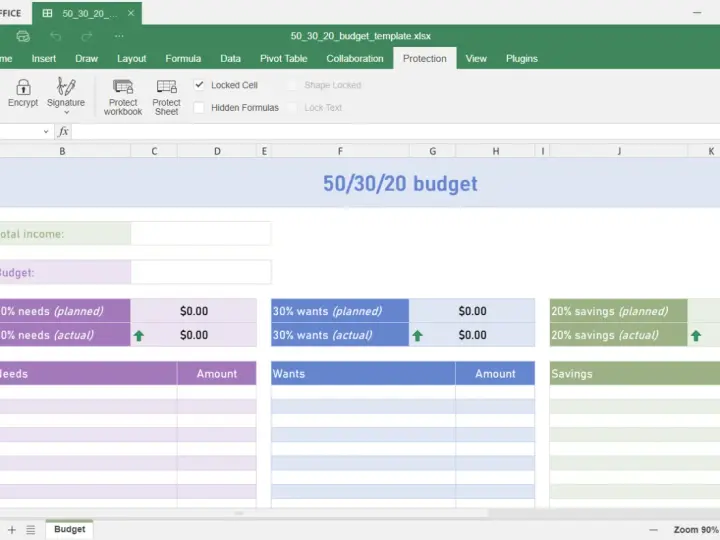Select column B header
The width and height of the screenshot is (720, 540).
[62, 151]
